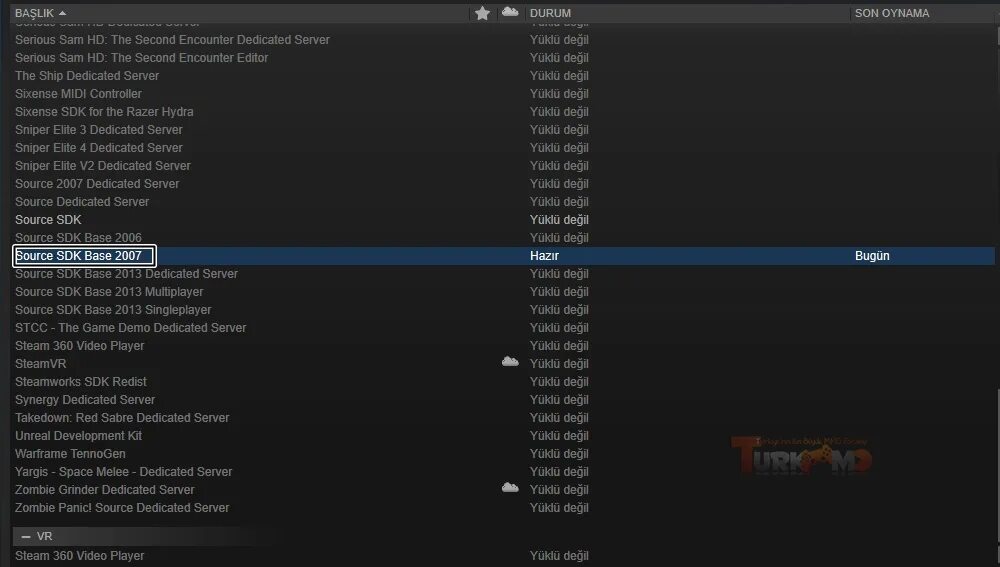The height and width of the screenshot is (567, 1000).
Task: Select Source SDK Base 2013 Dedicated Server
Action: point(126,274)
